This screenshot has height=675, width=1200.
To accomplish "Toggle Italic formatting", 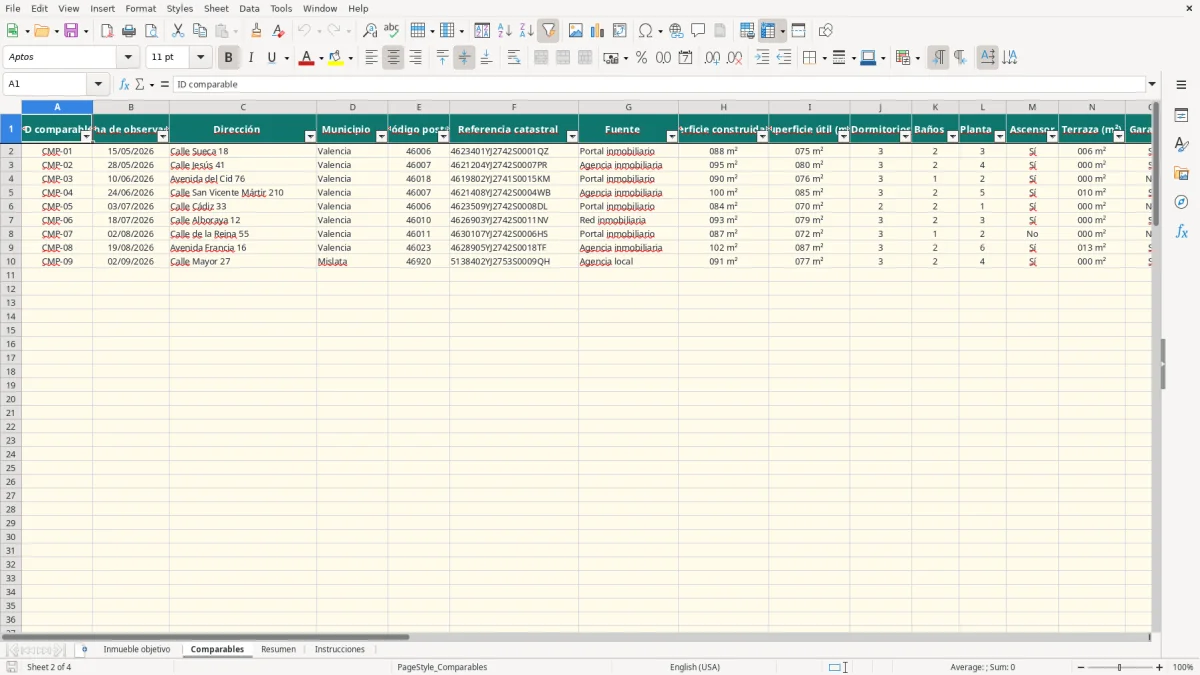I will [x=250, y=58].
